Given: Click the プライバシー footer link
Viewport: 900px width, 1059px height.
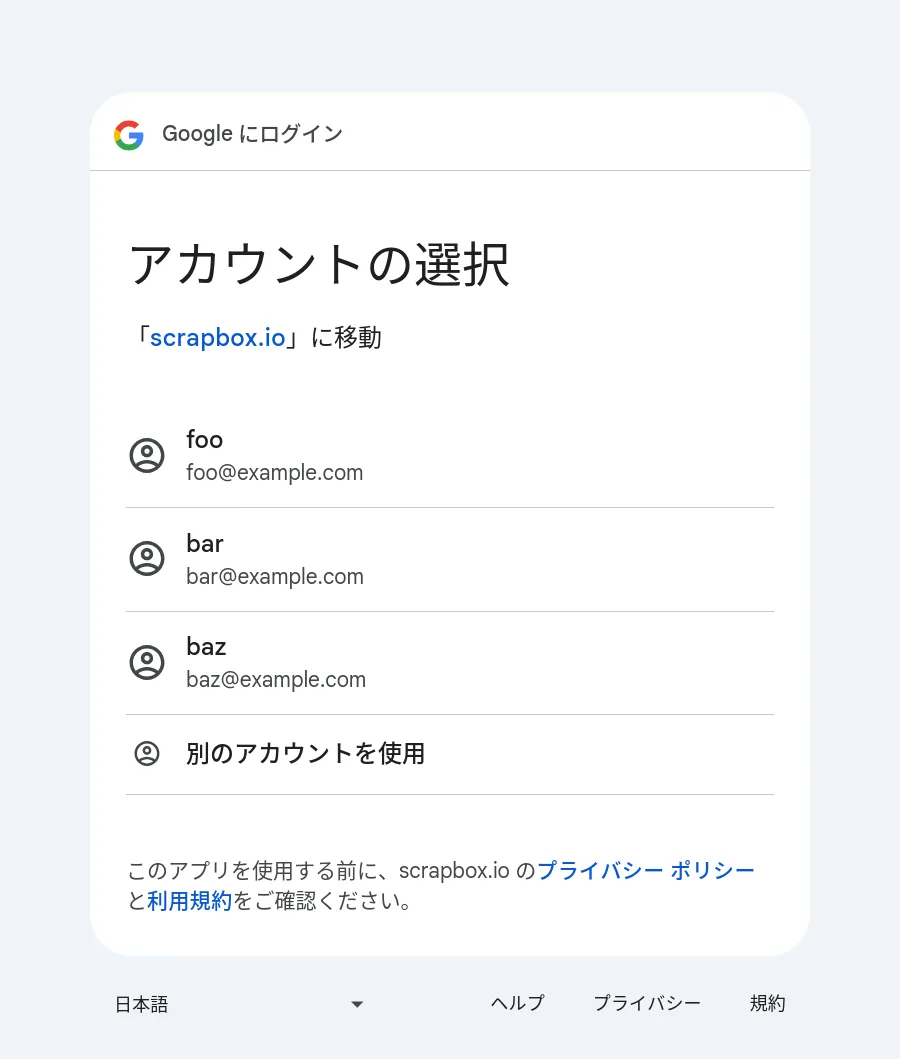Looking at the screenshot, I should tap(647, 1003).
